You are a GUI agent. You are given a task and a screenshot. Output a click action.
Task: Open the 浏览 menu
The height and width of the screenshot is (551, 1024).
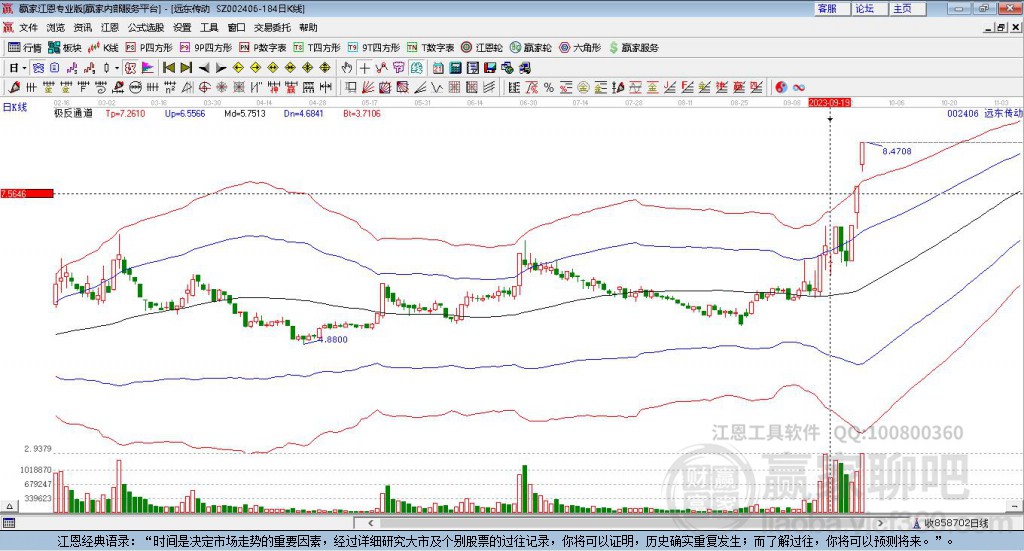(56, 27)
